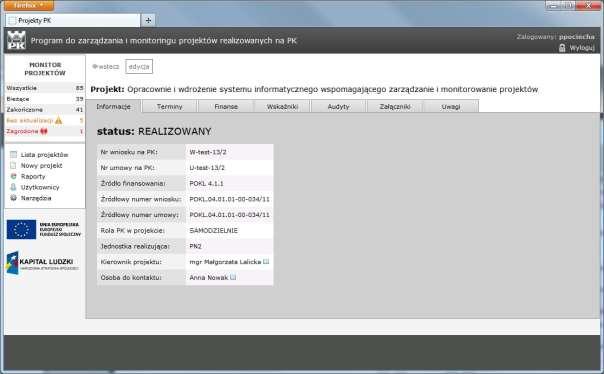The image size is (604, 374).
Task: Open the Finanse tab
Action: 226,106
